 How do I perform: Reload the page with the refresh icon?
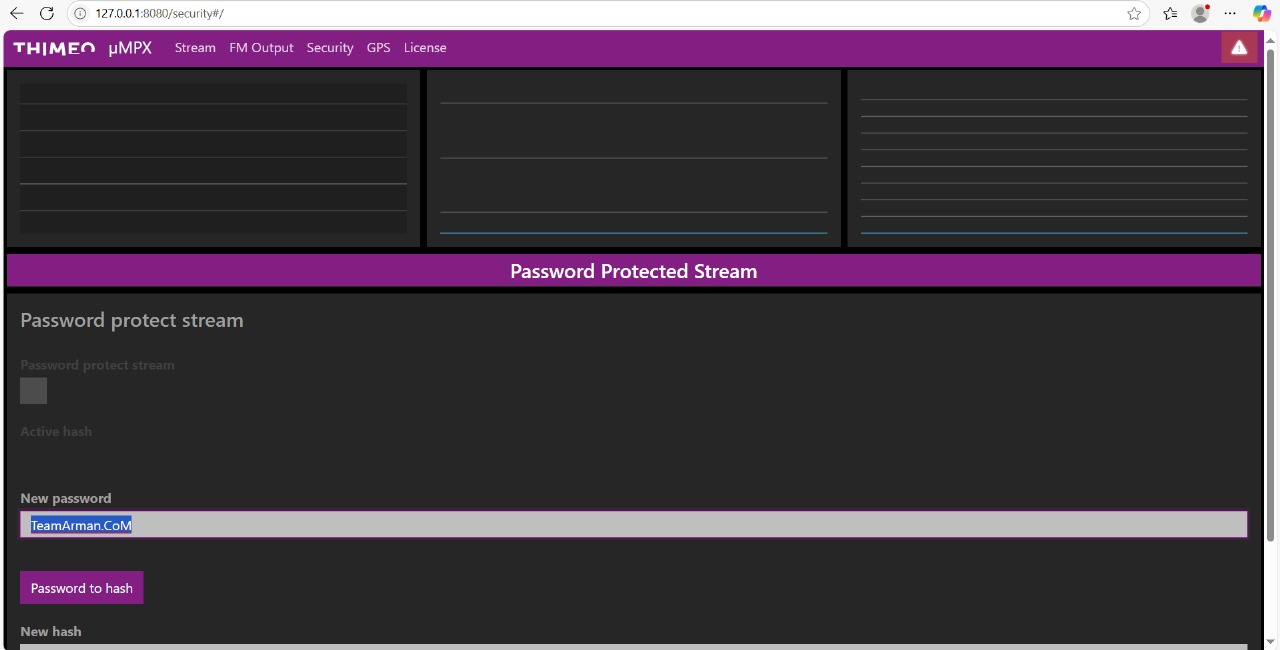coord(47,14)
